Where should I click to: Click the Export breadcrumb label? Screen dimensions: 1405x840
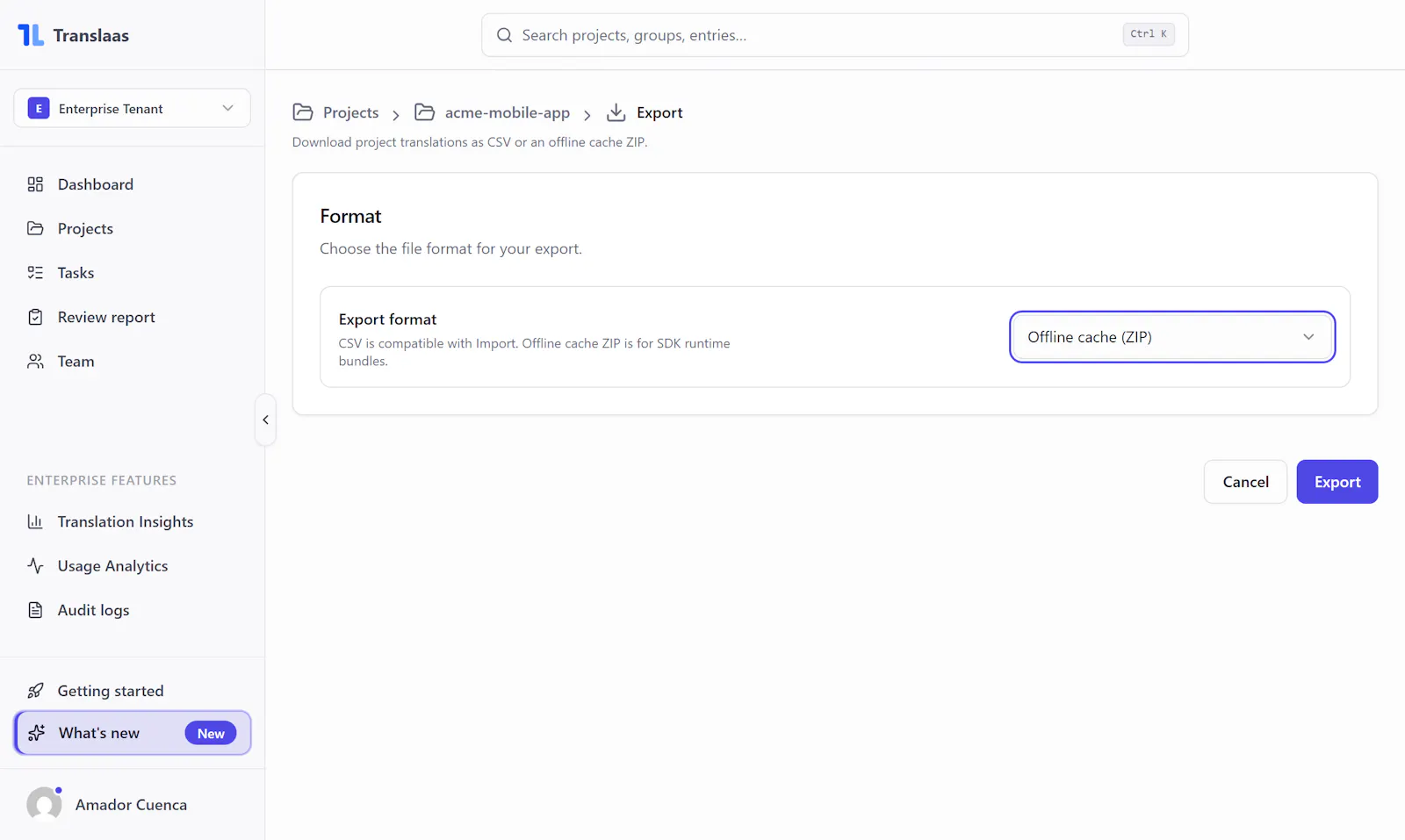coord(659,112)
